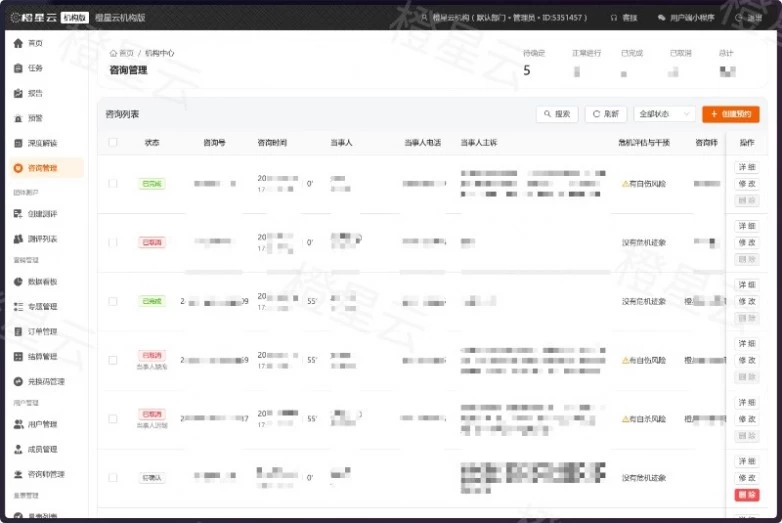Open 预警 alert bell icon in sidebar
Viewport: 782px width, 523px height.
coord(18,118)
